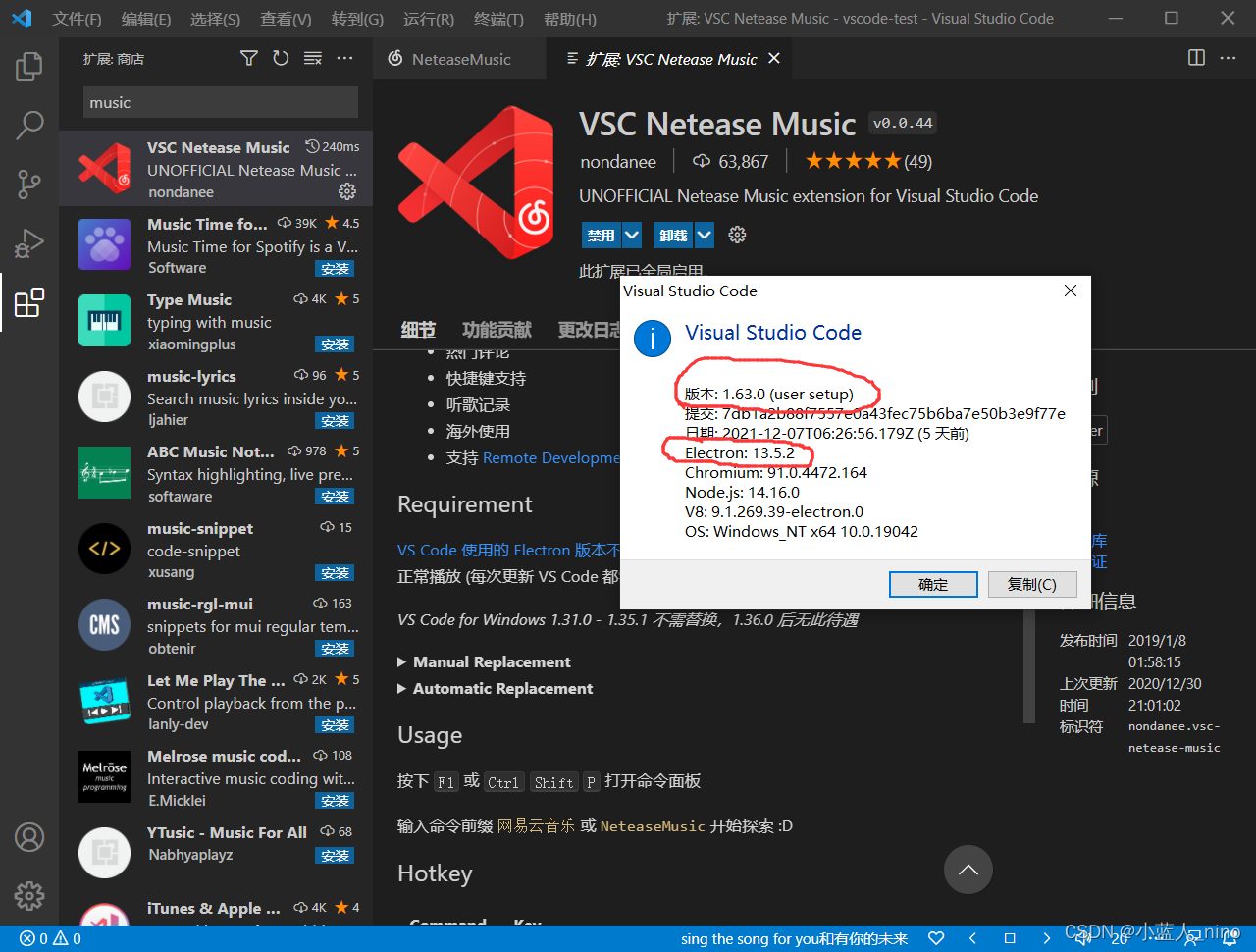Viewport: 1256px width, 952px height.
Task: Open the Source Control view
Action: coord(29,184)
